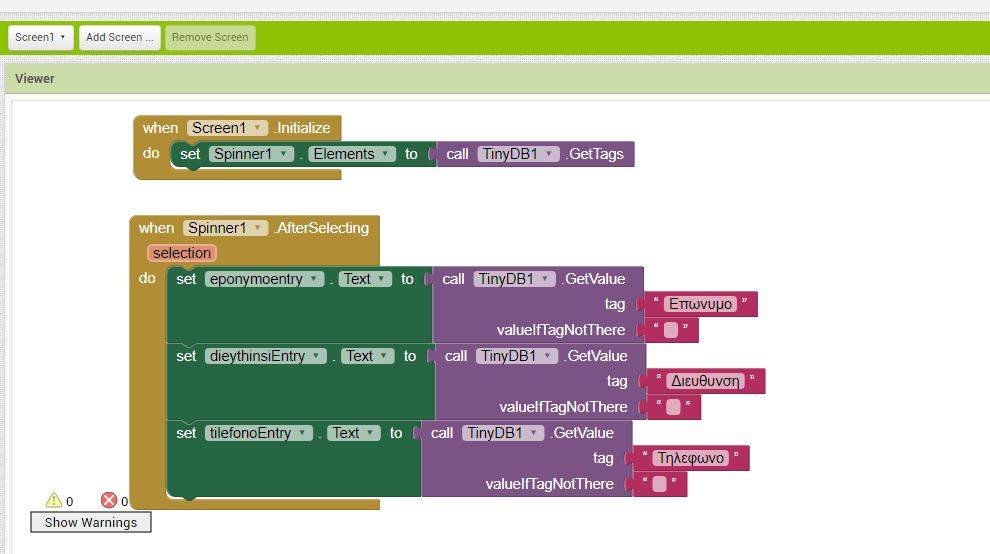Edit the Τηλεφωνο tag text field
Viewport: 990px width, 554px height.
[690, 458]
